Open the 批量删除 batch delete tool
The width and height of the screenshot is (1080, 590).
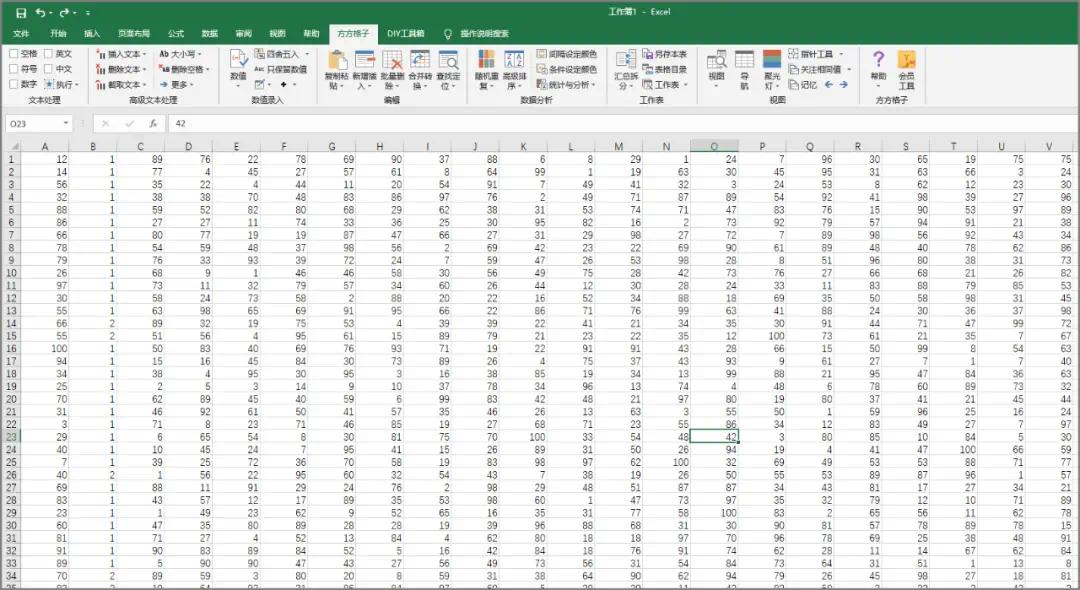click(391, 72)
